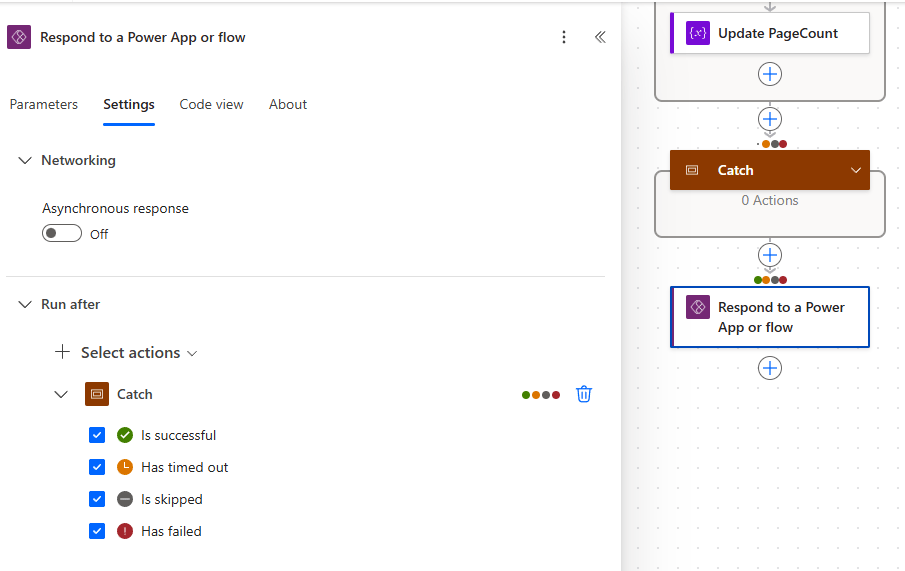This screenshot has height=571, width=905.
Task: Switch to the Parameters tab
Action: click(x=43, y=104)
